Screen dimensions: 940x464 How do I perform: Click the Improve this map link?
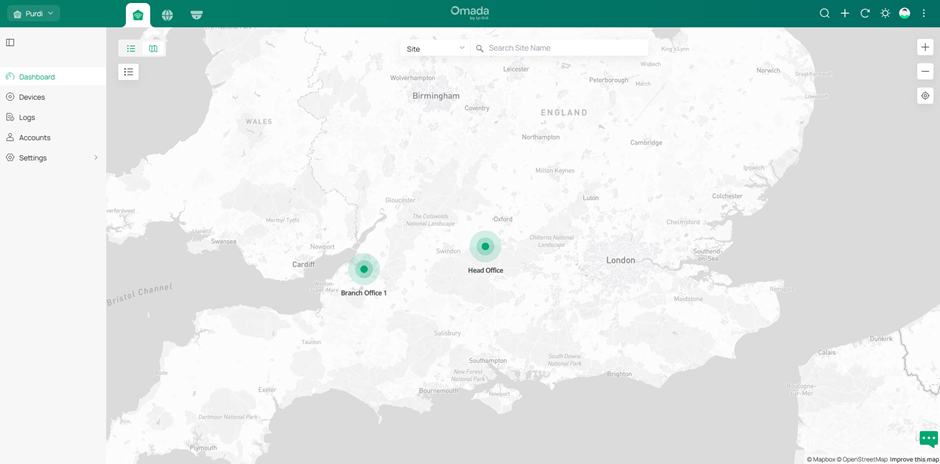click(914, 459)
